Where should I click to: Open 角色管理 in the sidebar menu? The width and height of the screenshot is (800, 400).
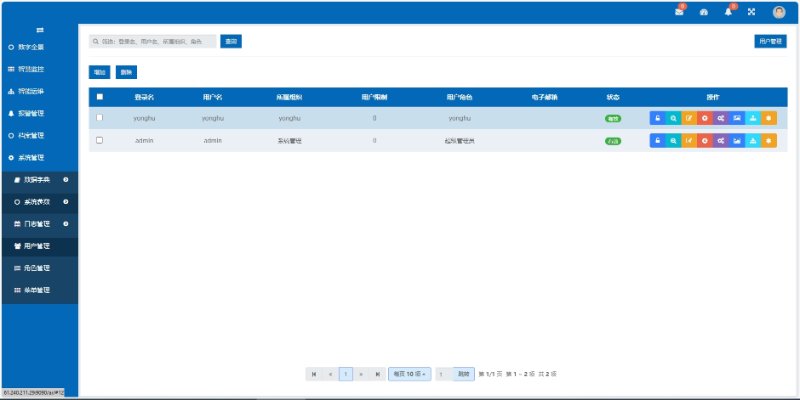pos(38,268)
